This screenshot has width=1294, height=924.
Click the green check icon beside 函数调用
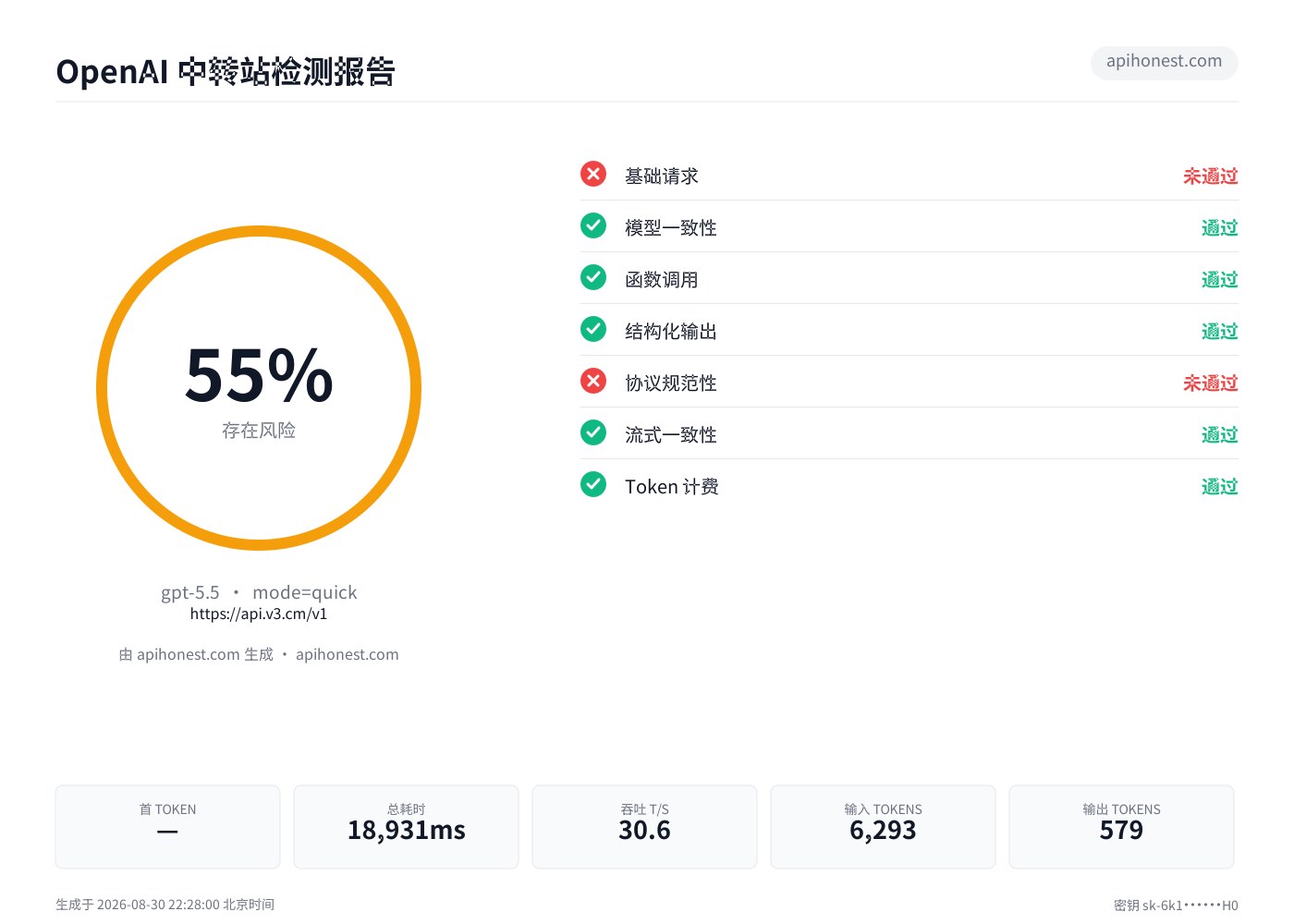[593, 277]
